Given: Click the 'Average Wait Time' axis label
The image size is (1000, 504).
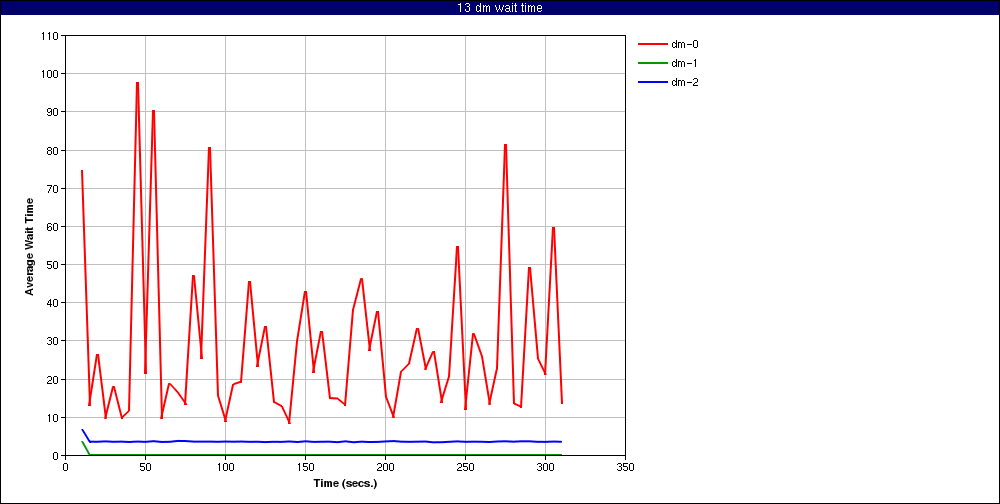Looking at the screenshot, I should tap(29, 246).
